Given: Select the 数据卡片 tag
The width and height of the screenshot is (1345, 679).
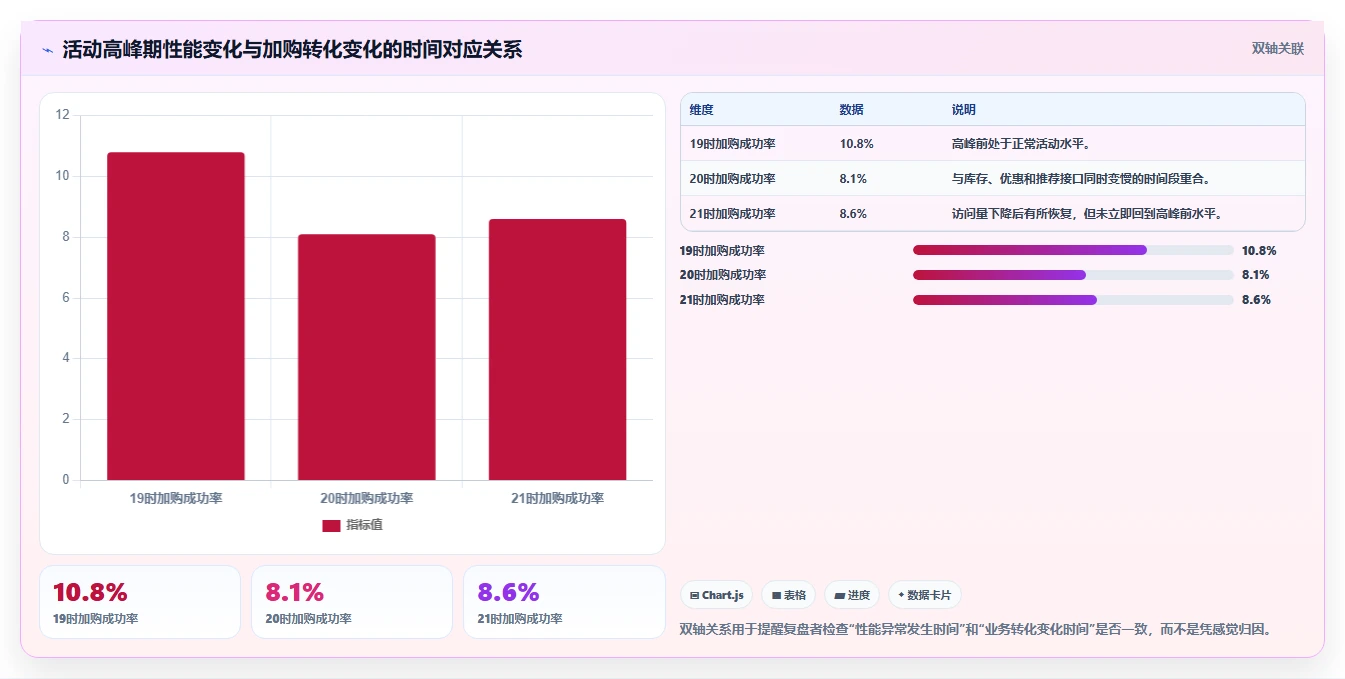Looking at the screenshot, I should [925, 595].
